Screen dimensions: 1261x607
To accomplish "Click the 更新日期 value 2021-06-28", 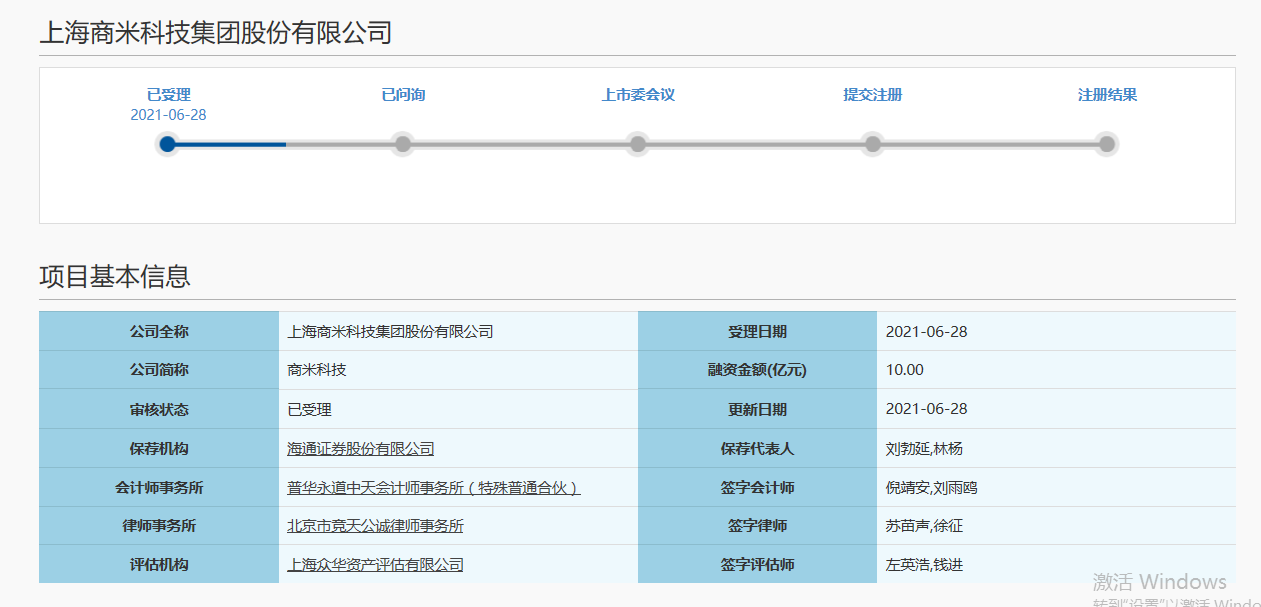I will [1056, 409].
